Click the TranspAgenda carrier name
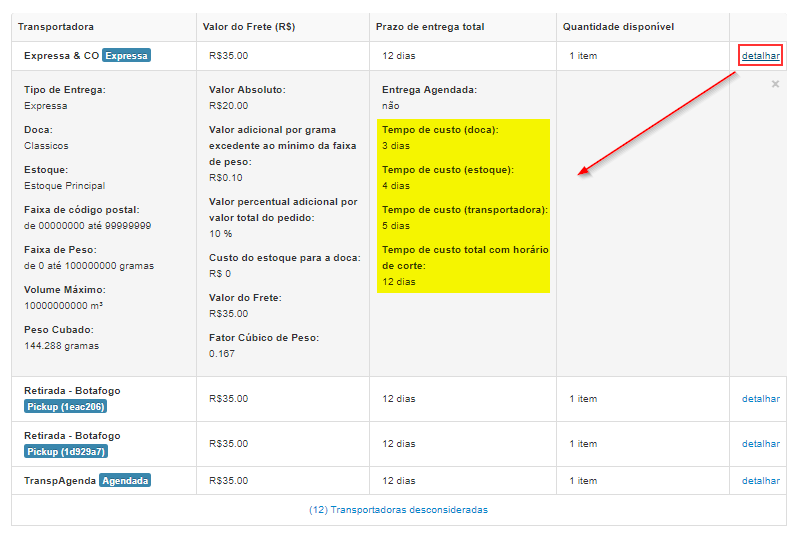Screen dimensions: 800x537 pos(60,481)
